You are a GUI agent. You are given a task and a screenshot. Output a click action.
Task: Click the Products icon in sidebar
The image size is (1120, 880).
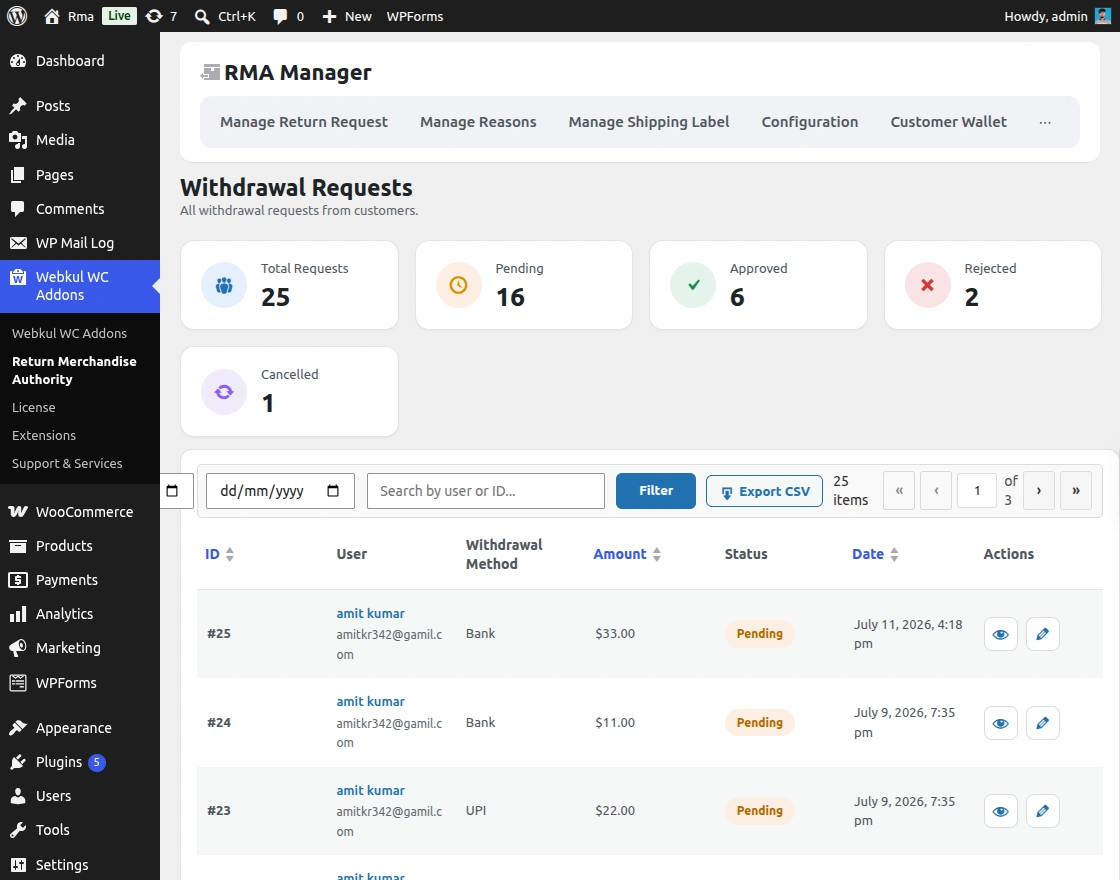pos(18,546)
